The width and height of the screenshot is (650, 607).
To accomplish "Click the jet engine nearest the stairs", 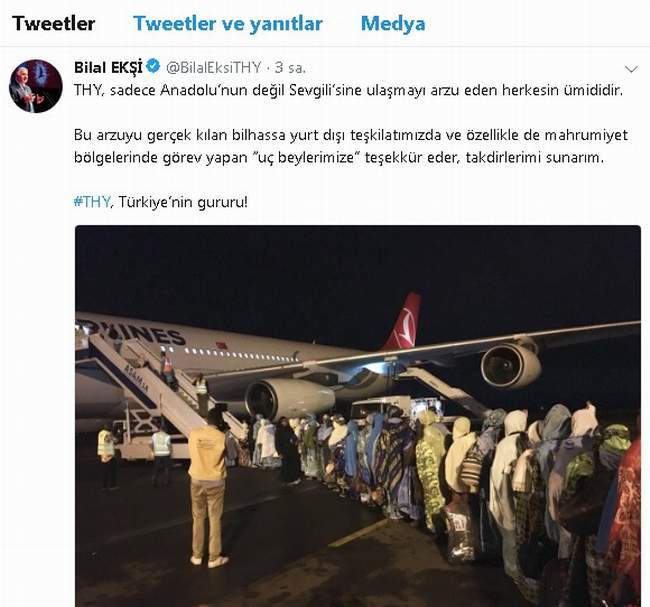I will 289,399.
